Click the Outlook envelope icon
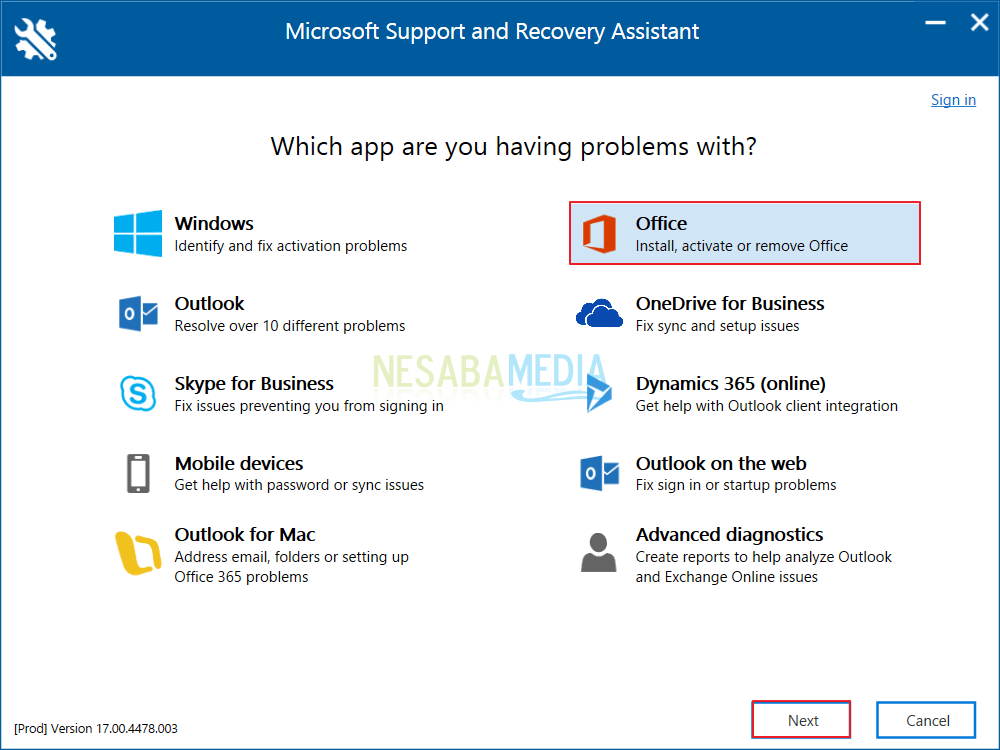 pyautogui.click(x=138, y=314)
